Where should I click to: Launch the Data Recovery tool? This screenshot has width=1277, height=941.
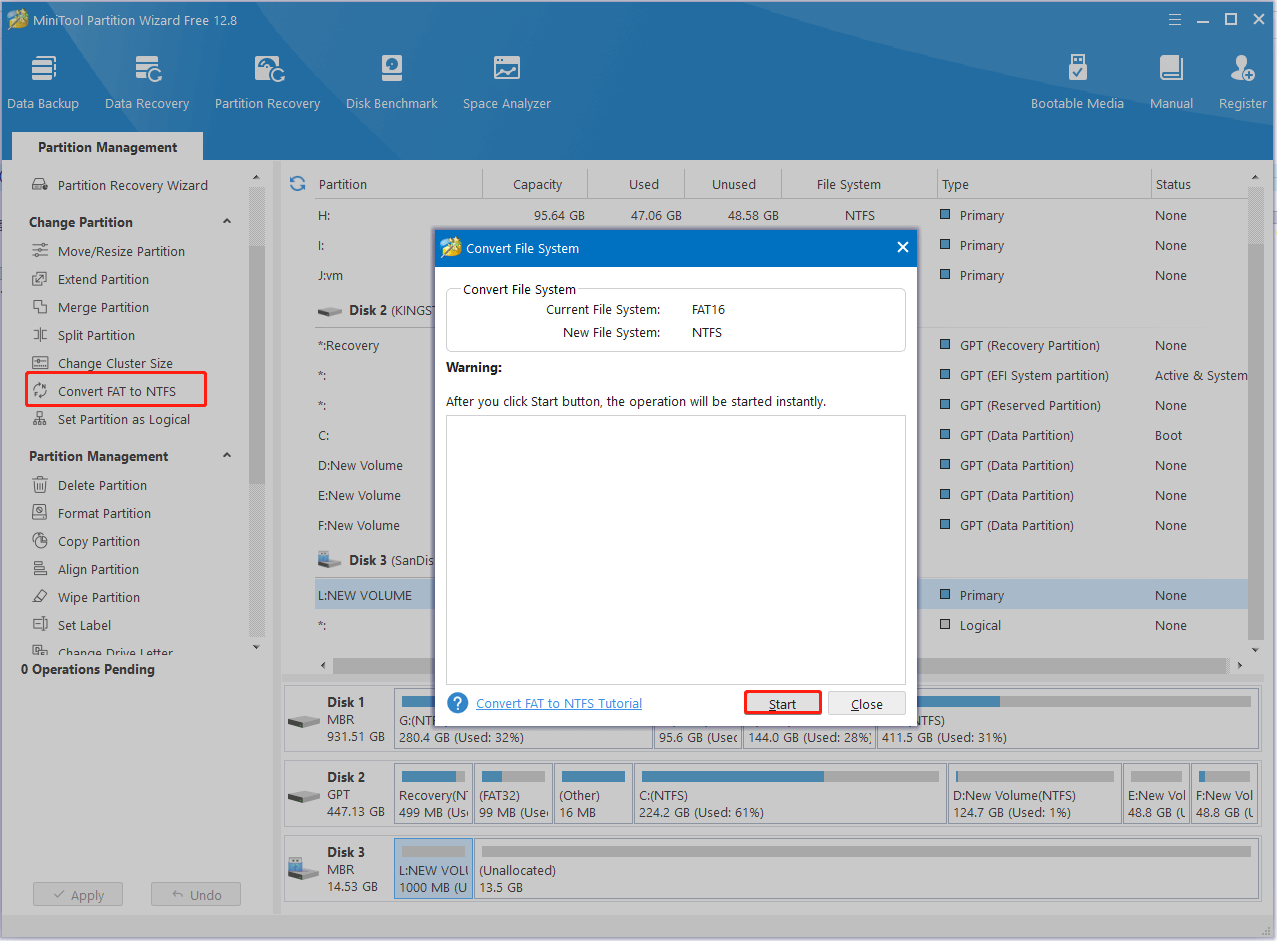pyautogui.click(x=147, y=82)
